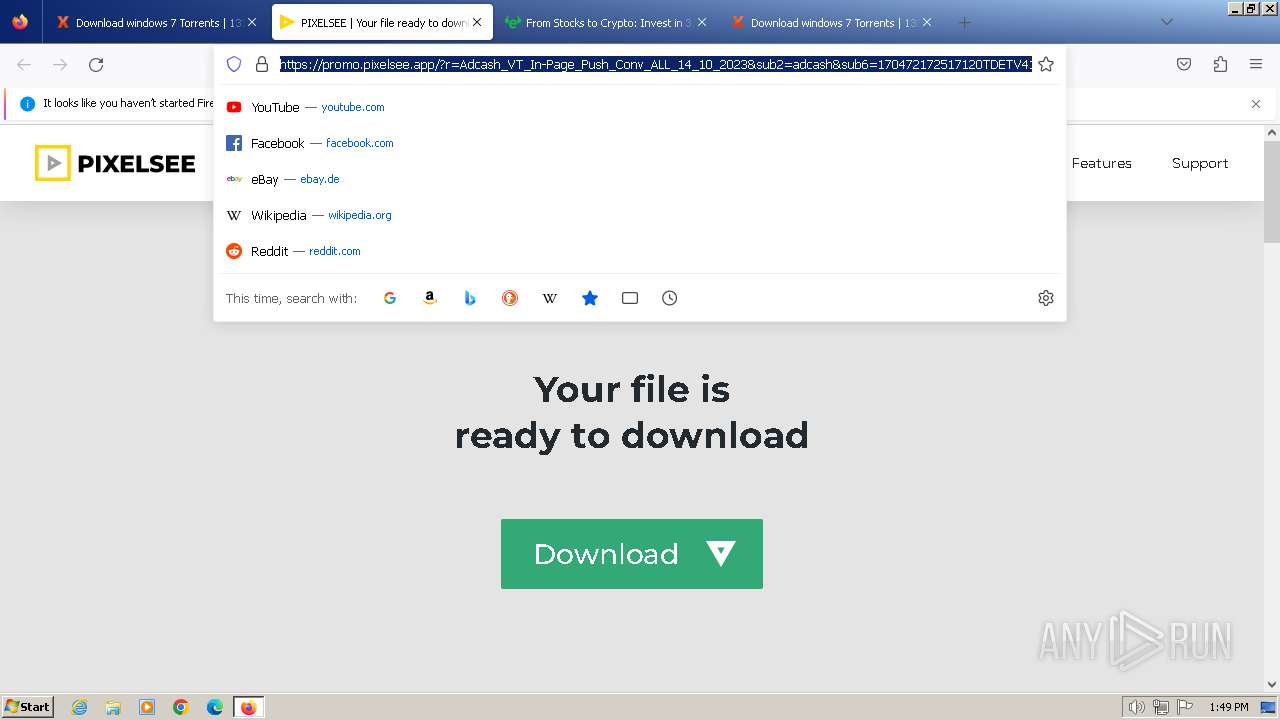Open Windows Media Player from taskbar
Viewport: 1280px width, 720px height.
pyautogui.click(x=147, y=707)
